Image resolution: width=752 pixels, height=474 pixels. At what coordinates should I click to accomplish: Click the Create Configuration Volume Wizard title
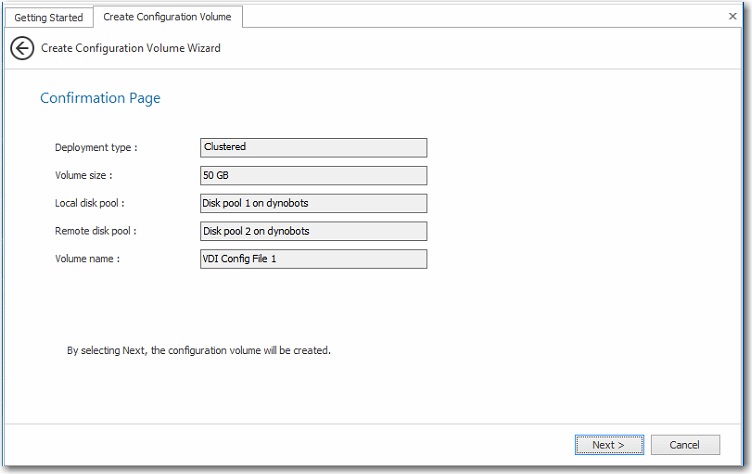tap(131, 48)
